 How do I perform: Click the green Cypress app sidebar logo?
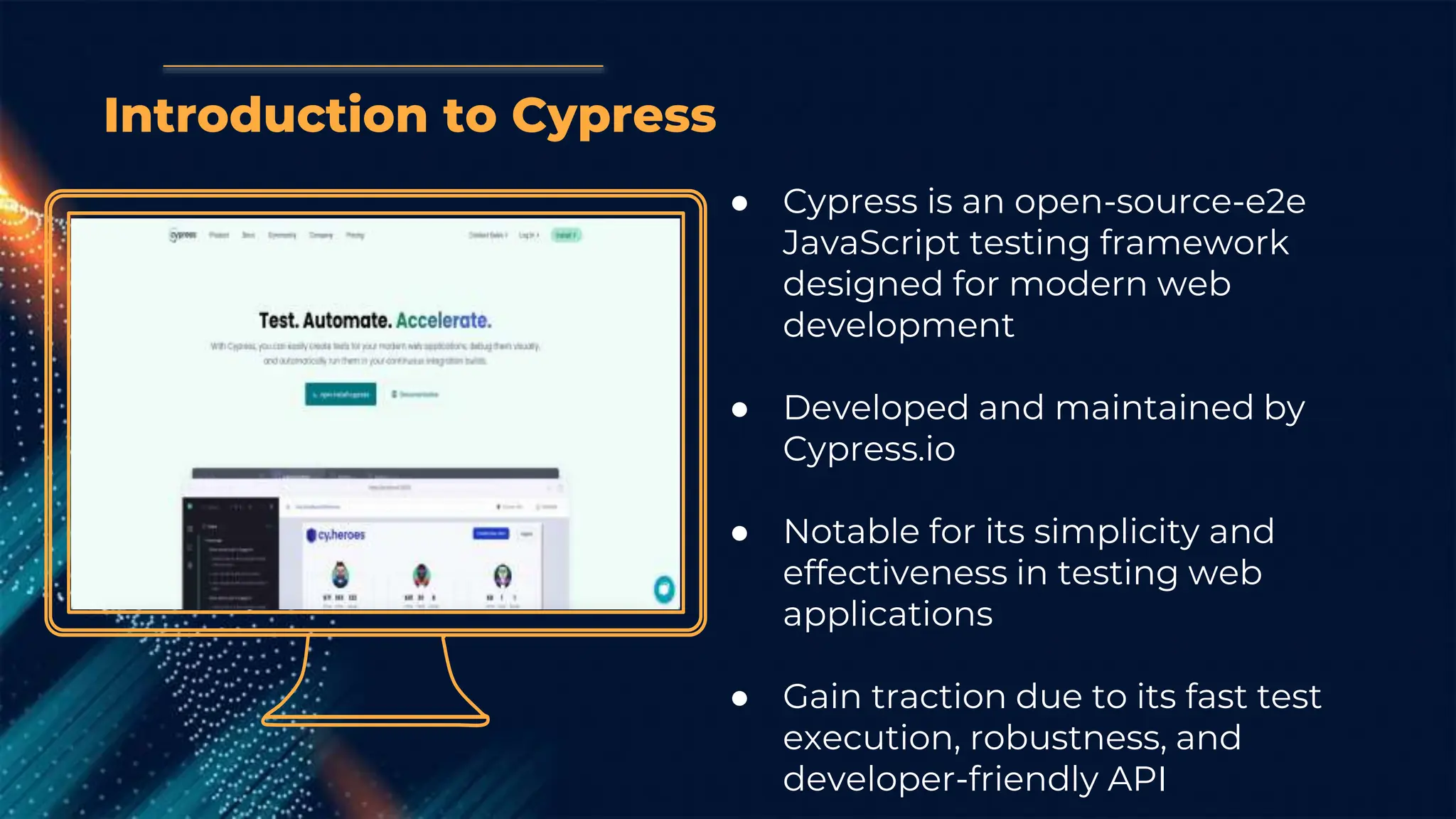[x=191, y=507]
